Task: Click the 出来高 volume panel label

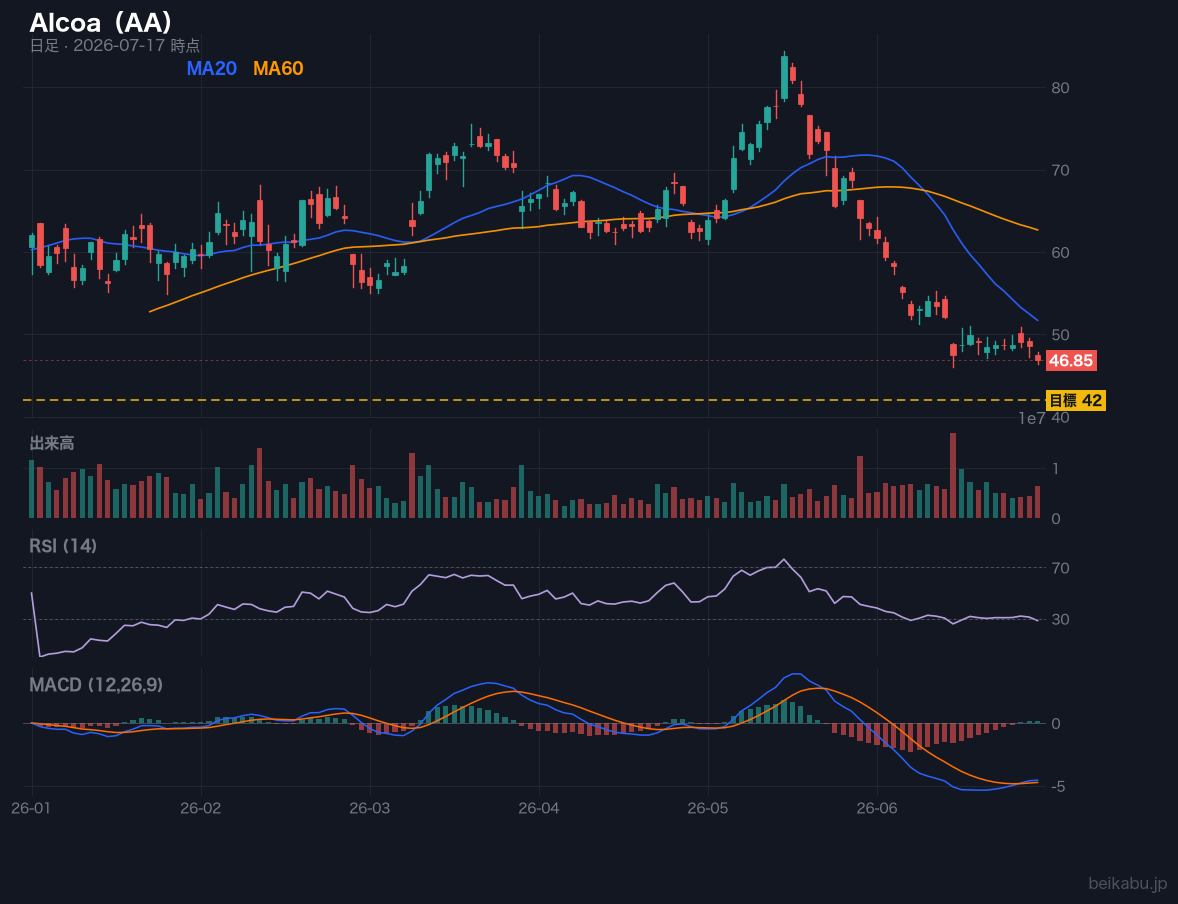Action: [52, 443]
